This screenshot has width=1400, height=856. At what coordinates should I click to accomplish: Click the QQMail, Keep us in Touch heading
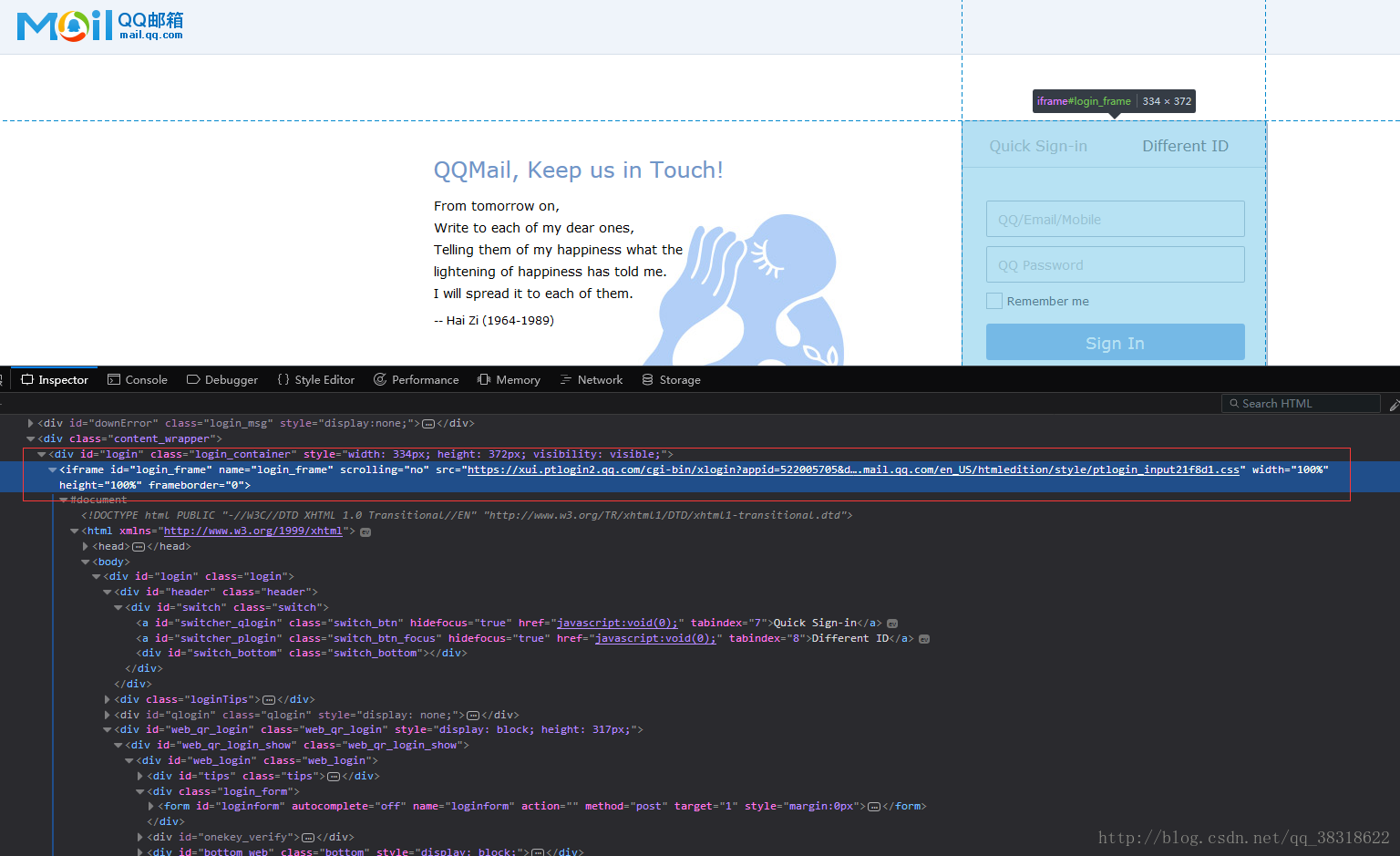coord(578,170)
